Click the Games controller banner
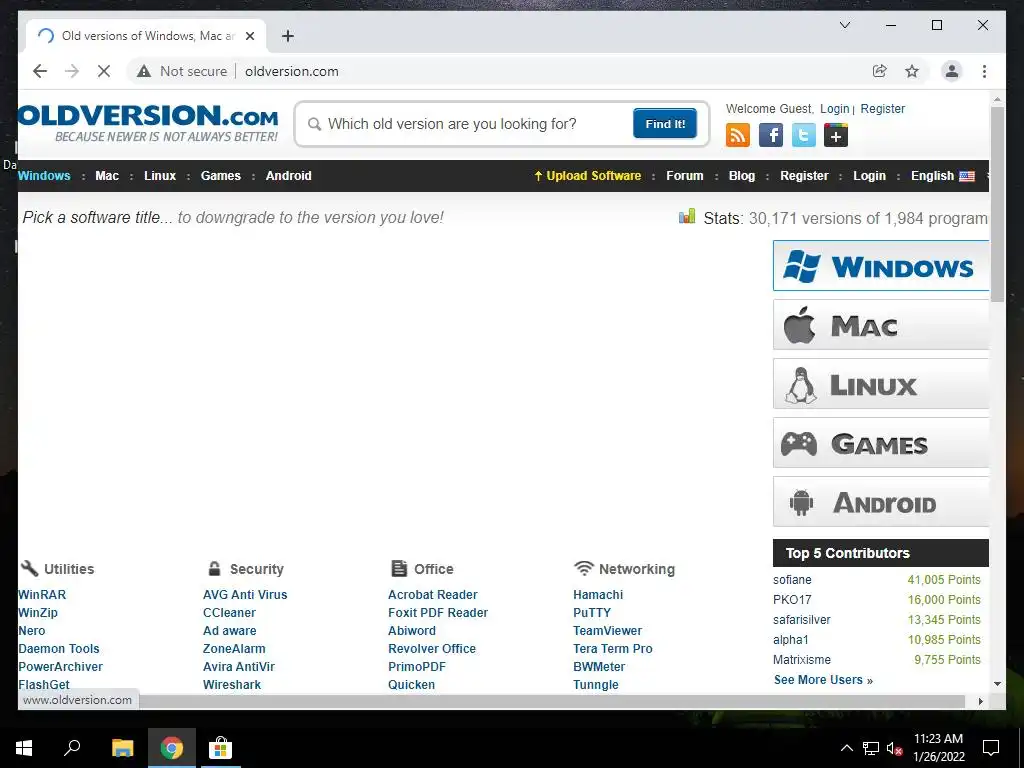The height and width of the screenshot is (768, 1024). (x=880, y=443)
